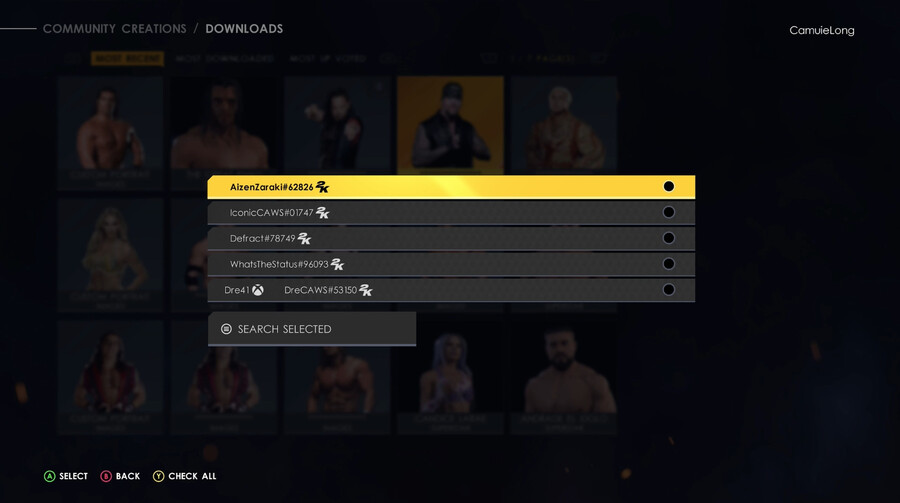This screenshot has width=900, height=503.
Task: Click the green A Select button icon
Action: click(49, 476)
